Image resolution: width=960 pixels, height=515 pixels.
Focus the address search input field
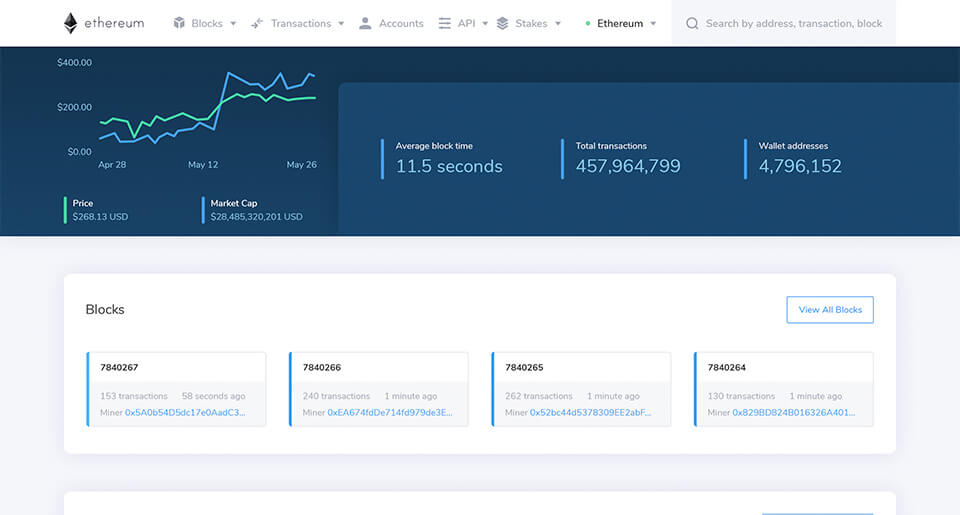pyautogui.click(x=794, y=23)
